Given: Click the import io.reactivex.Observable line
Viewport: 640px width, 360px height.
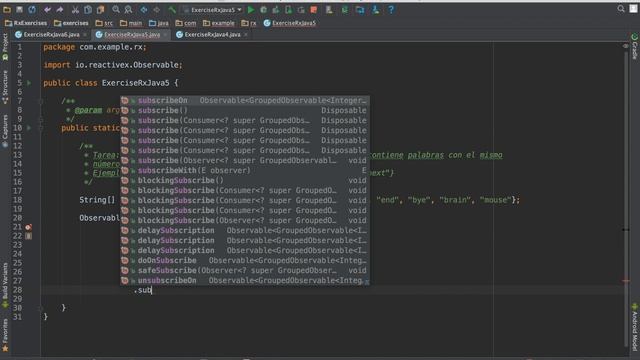Looking at the screenshot, I should point(113,65).
